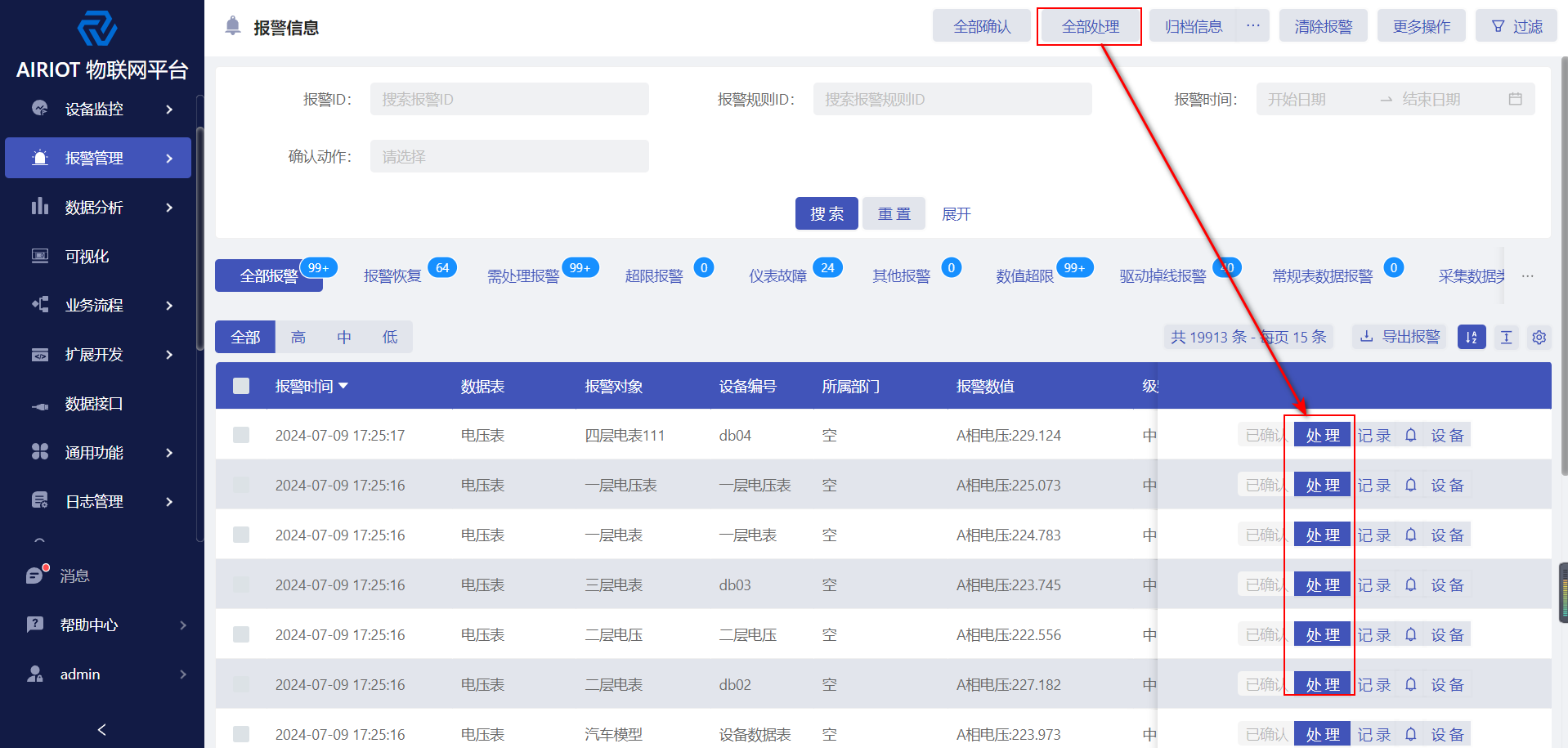Expand the 日志管理 menu chevron
1568x748 pixels.
pyautogui.click(x=169, y=501)
